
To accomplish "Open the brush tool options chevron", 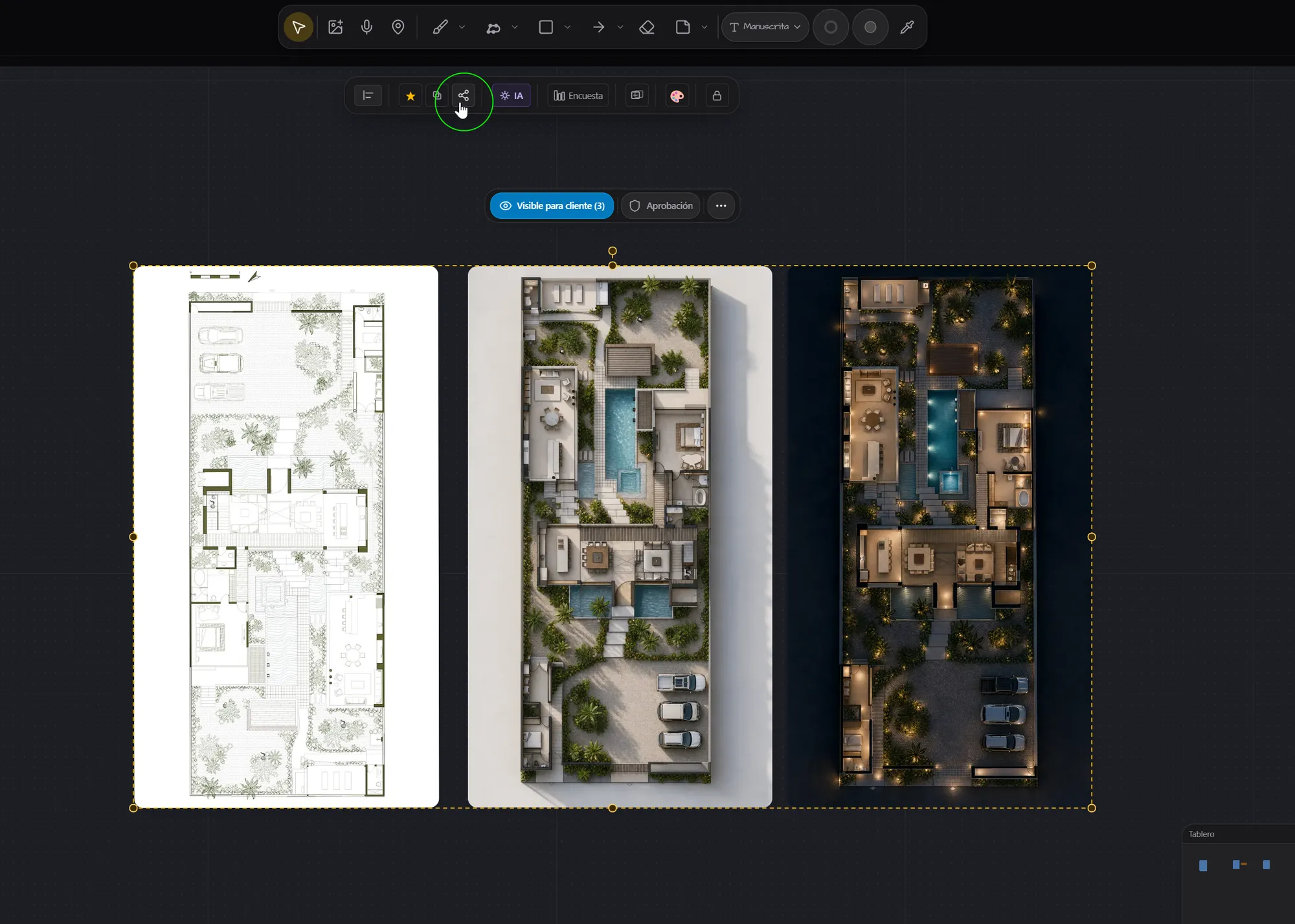I will pos(462,27).
